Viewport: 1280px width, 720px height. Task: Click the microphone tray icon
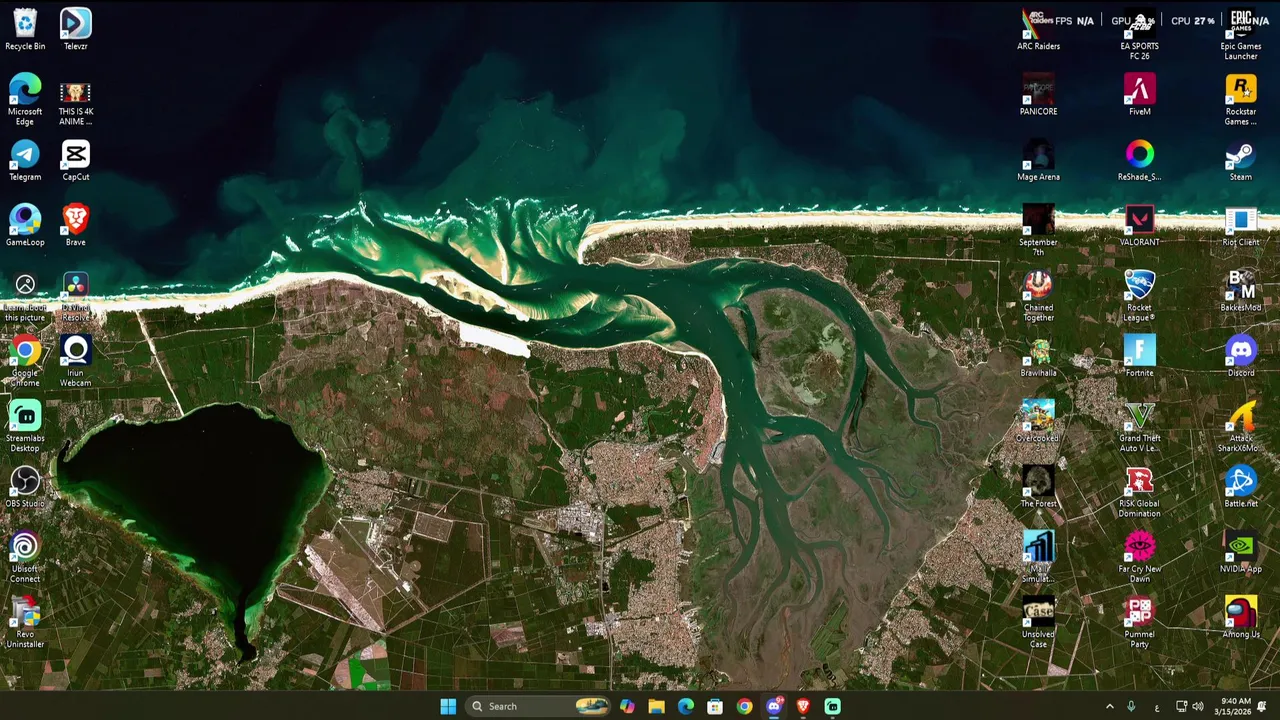[1131, 706]
